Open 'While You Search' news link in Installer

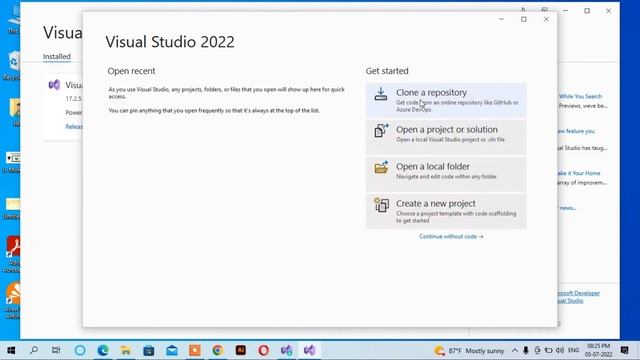(580, 96)
